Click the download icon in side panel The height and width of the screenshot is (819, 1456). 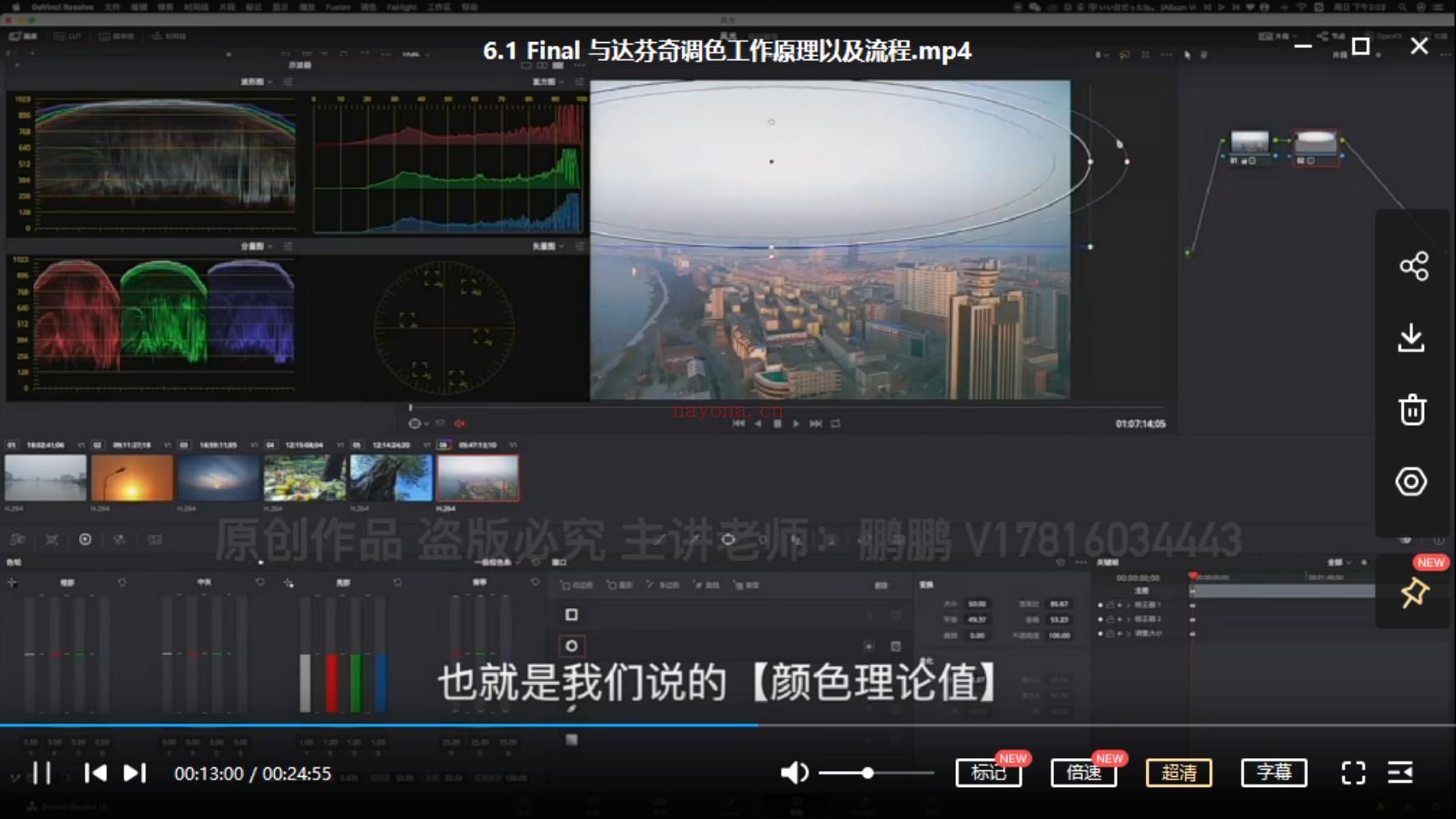[x=1412, y=338]
